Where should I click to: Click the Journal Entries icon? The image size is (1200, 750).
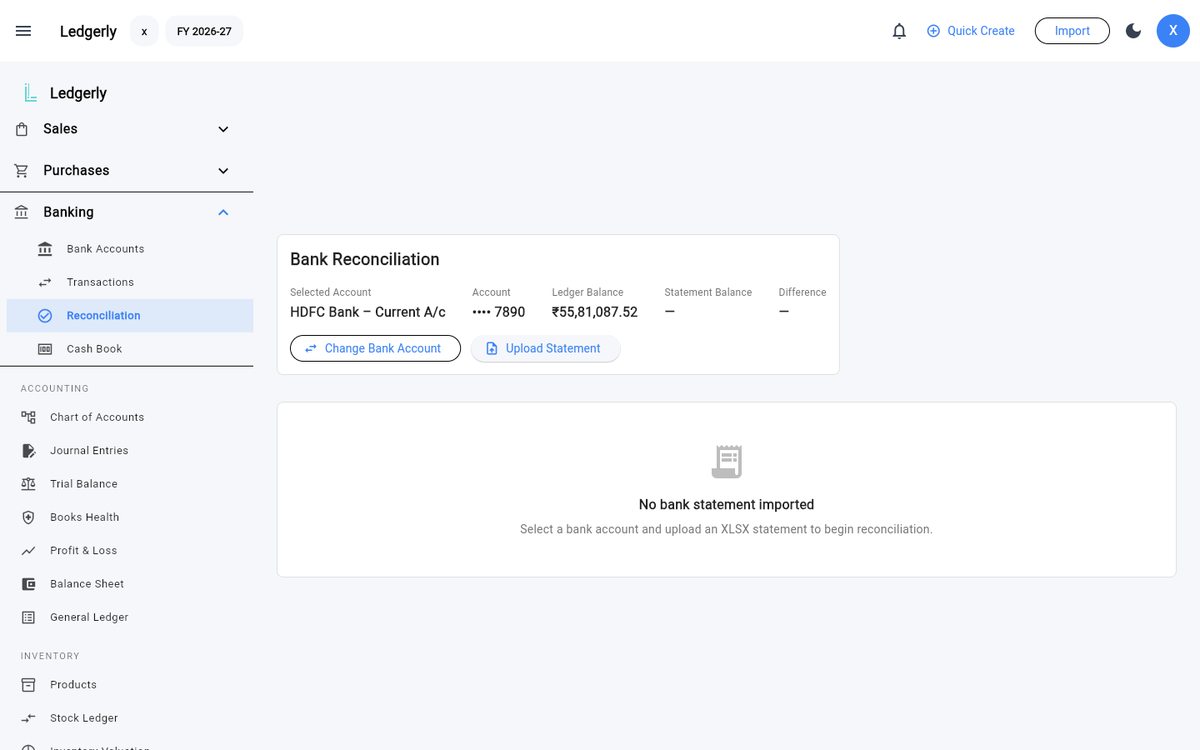point(29,451)
